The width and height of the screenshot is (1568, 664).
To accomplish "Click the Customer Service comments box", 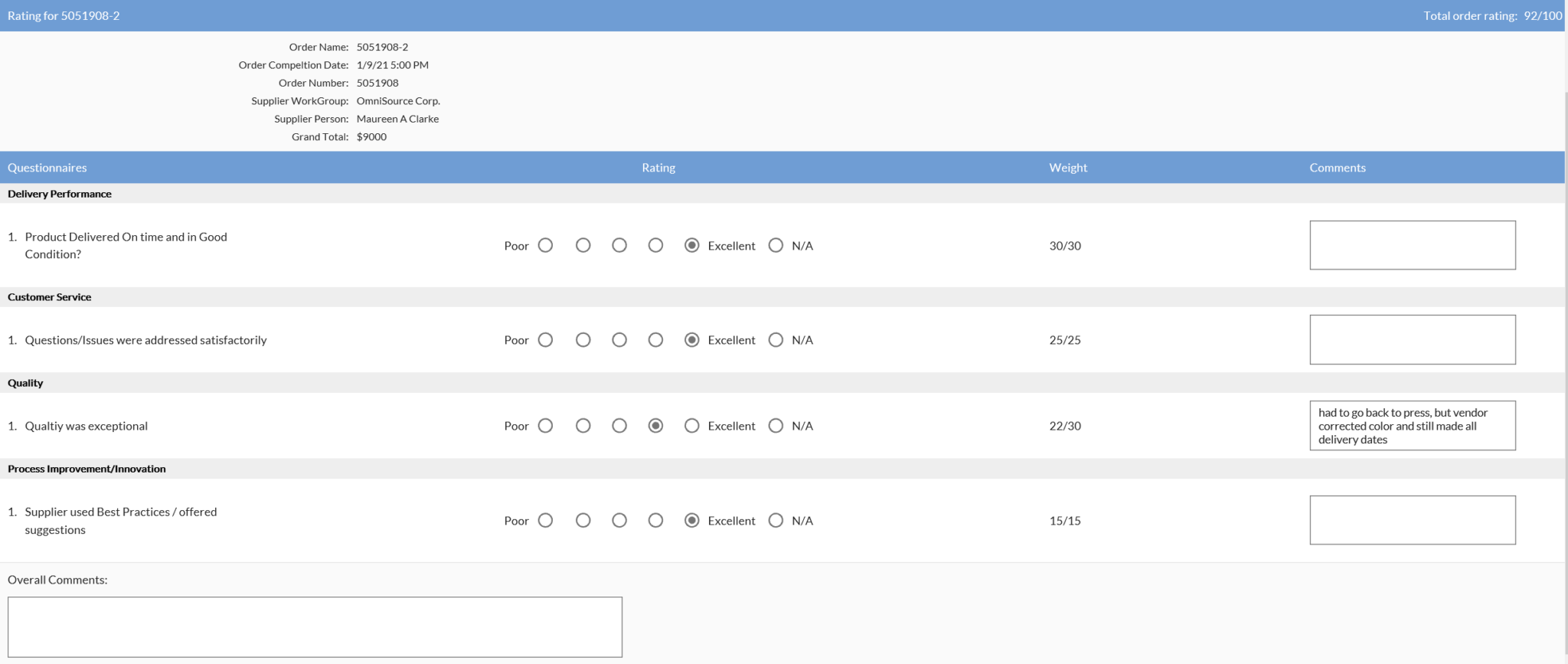I will point(1412,339).
